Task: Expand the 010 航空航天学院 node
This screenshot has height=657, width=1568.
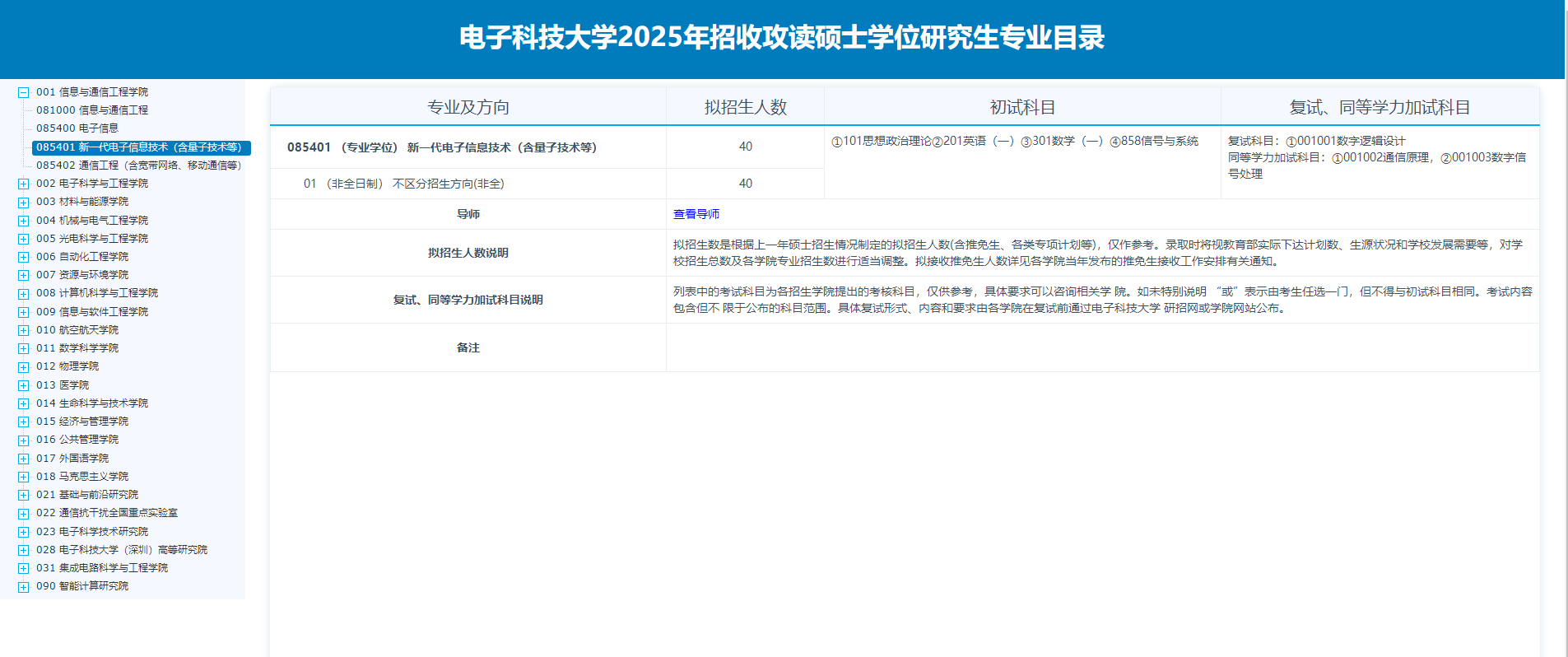Action: (24, 330)
